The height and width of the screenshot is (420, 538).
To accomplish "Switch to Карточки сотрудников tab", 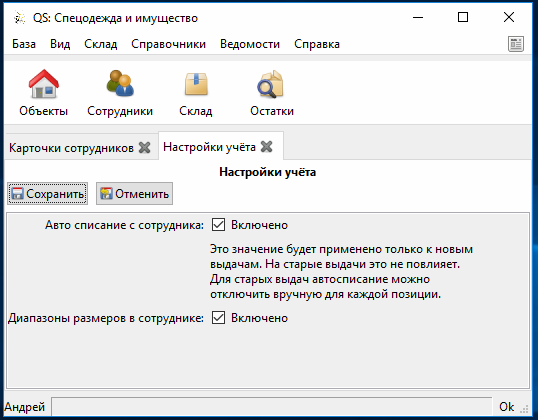I will (x=71, y=148).
